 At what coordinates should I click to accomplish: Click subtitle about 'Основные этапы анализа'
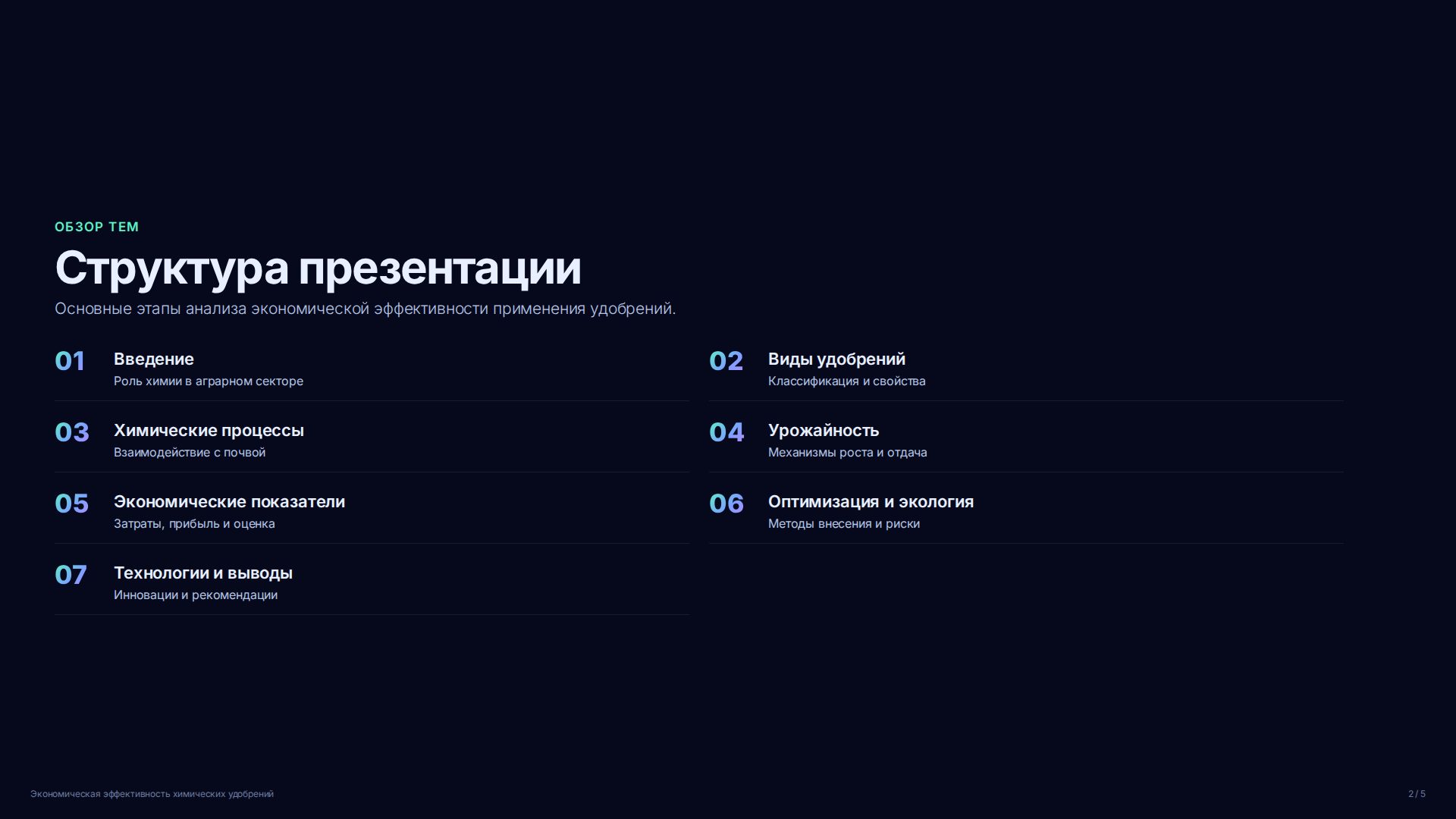click(x=365, y=309)
